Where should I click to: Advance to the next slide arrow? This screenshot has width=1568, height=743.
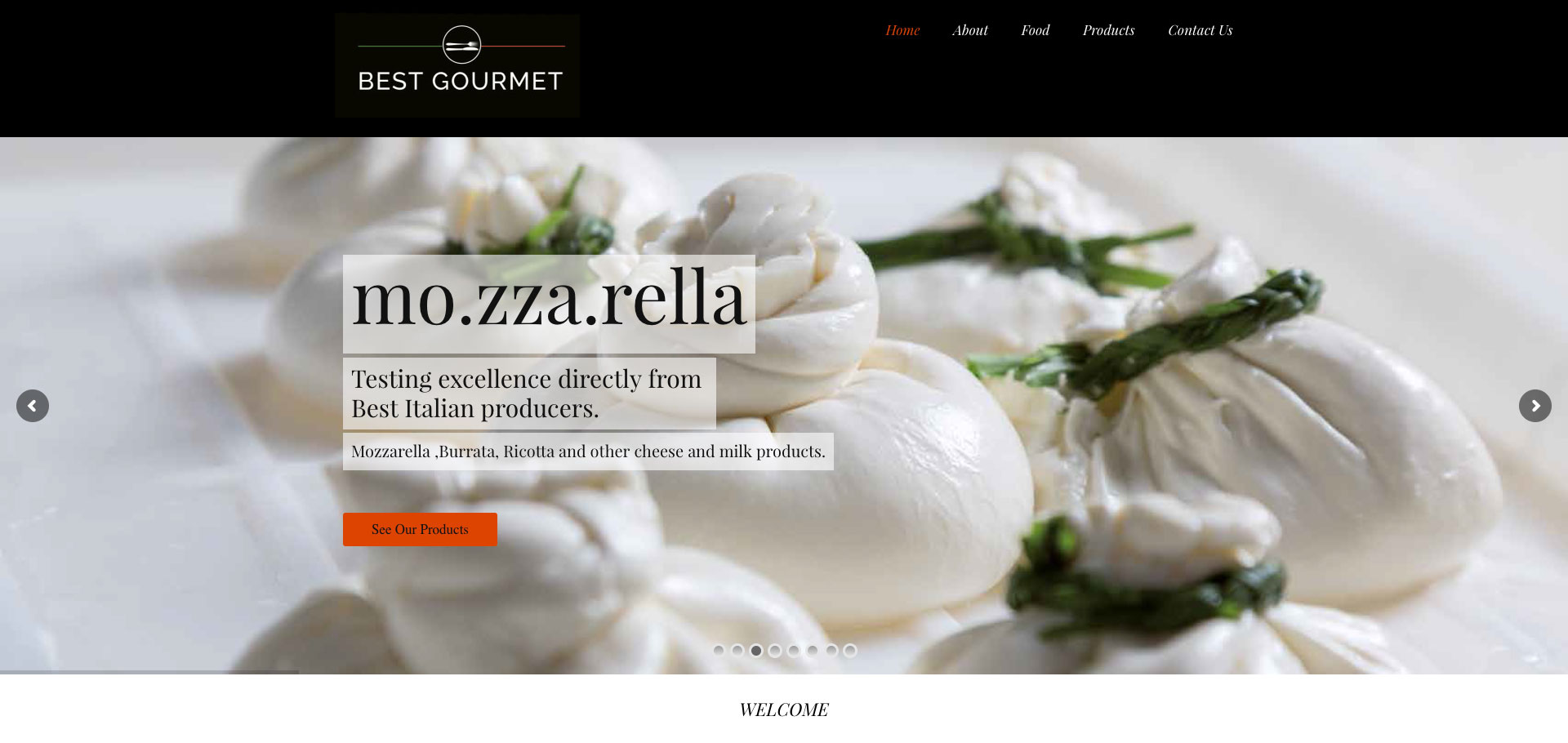[x=1535, y=406]
